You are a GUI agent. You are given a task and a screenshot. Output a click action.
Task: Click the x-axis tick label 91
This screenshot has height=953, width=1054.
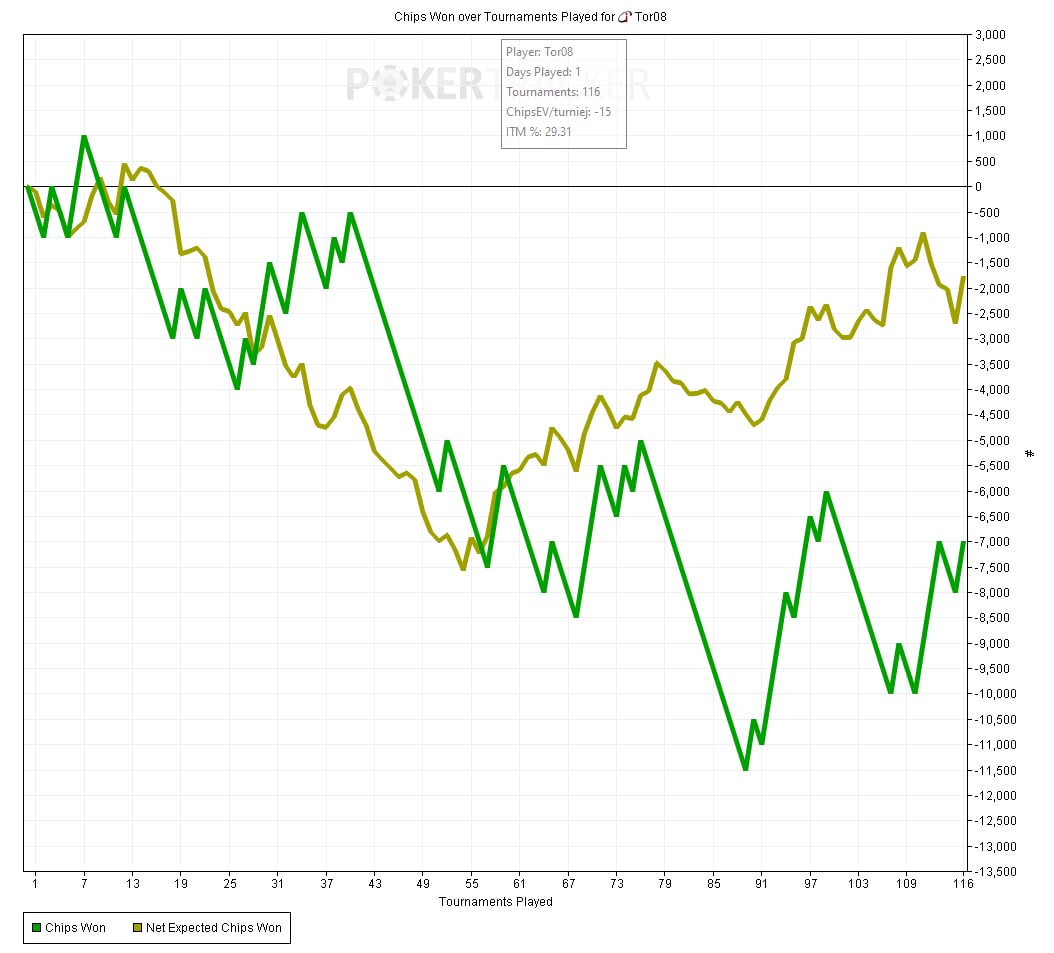761,884
